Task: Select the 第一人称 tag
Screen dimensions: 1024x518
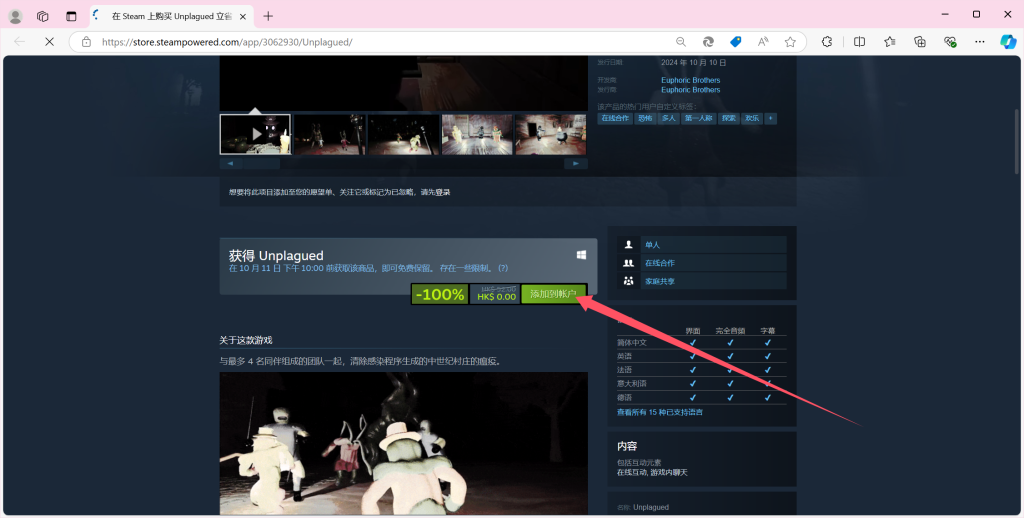Action: [698, 118]
